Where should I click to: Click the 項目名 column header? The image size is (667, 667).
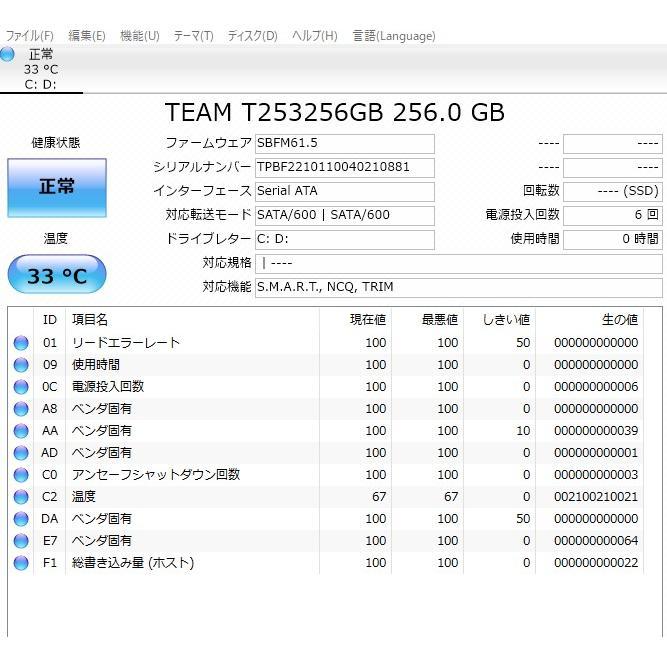(90, 320)
